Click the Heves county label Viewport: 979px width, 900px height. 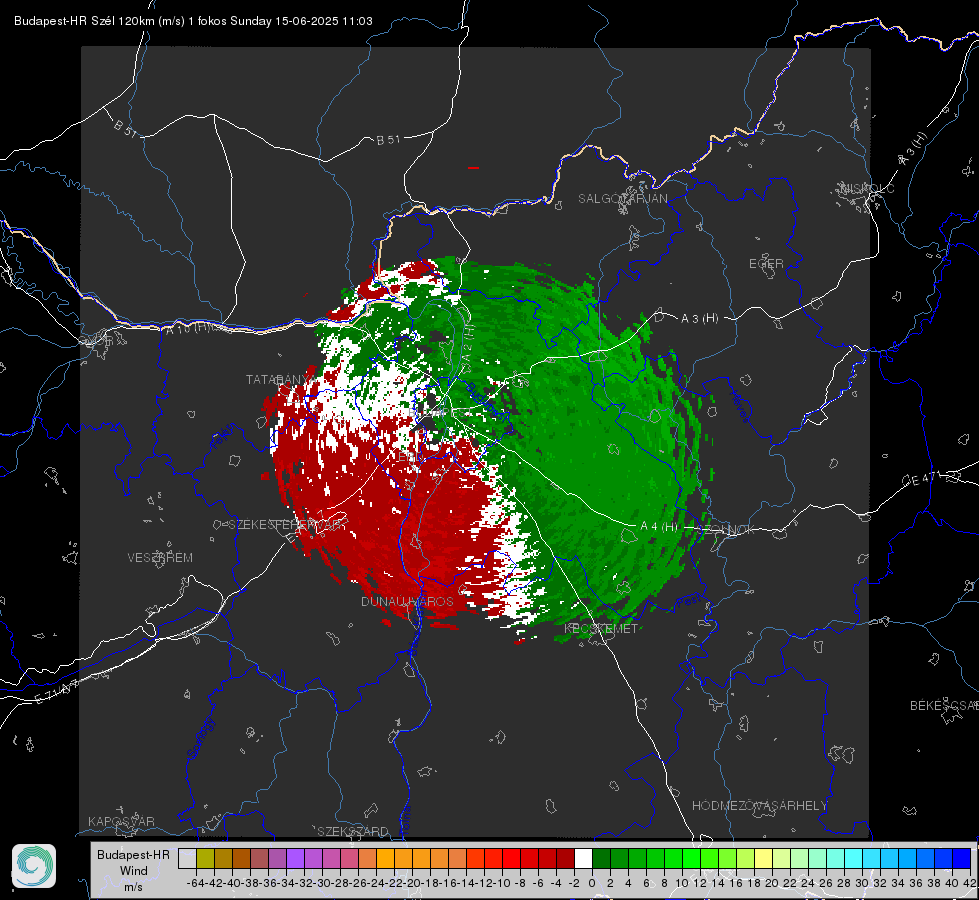coord(739,407)
